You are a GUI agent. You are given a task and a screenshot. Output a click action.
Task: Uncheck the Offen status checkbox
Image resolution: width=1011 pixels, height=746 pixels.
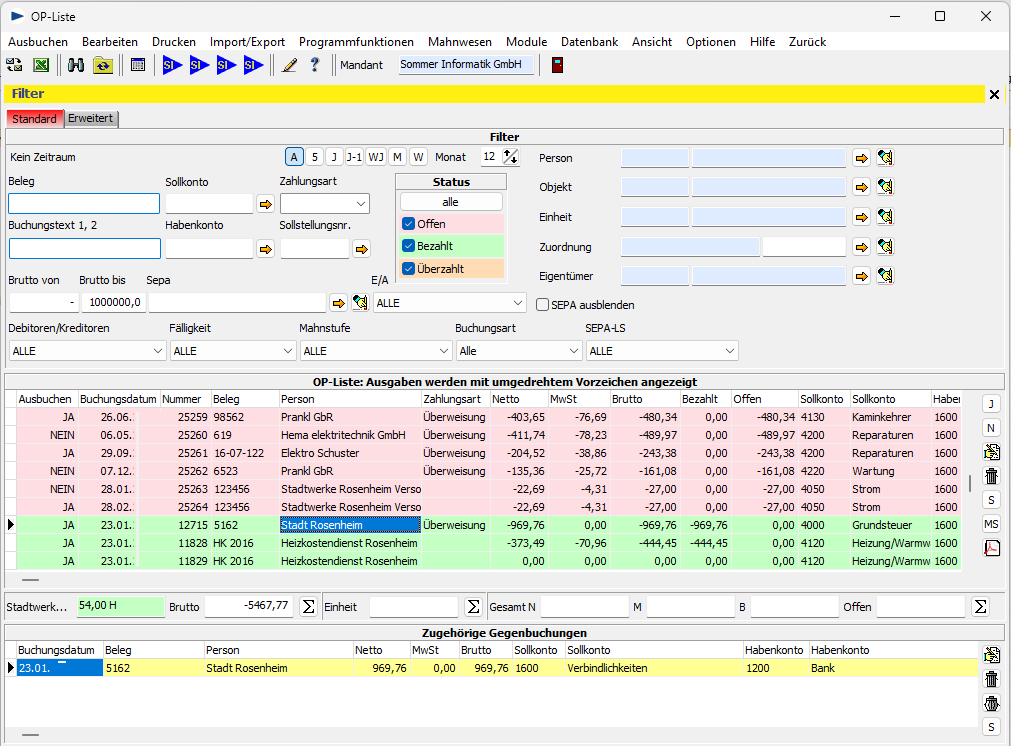(x=408, y=224)
